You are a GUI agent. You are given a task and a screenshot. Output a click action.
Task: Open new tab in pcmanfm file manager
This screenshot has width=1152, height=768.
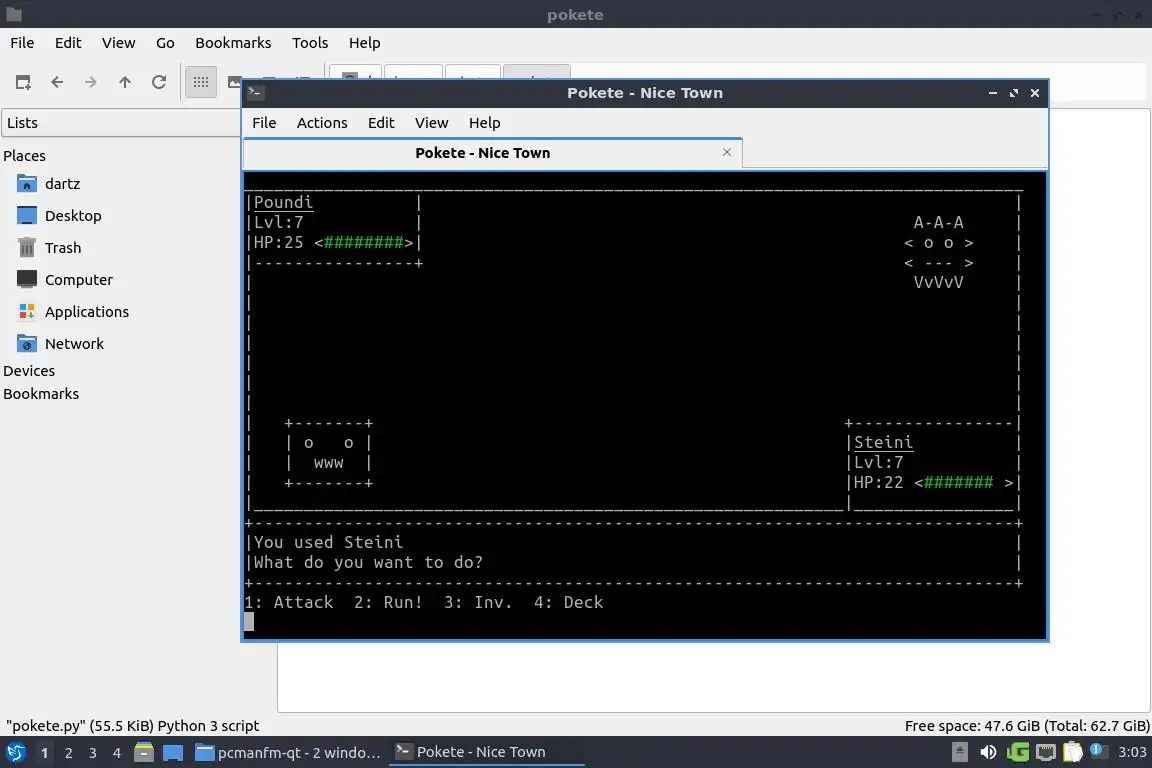pos(23,82)
